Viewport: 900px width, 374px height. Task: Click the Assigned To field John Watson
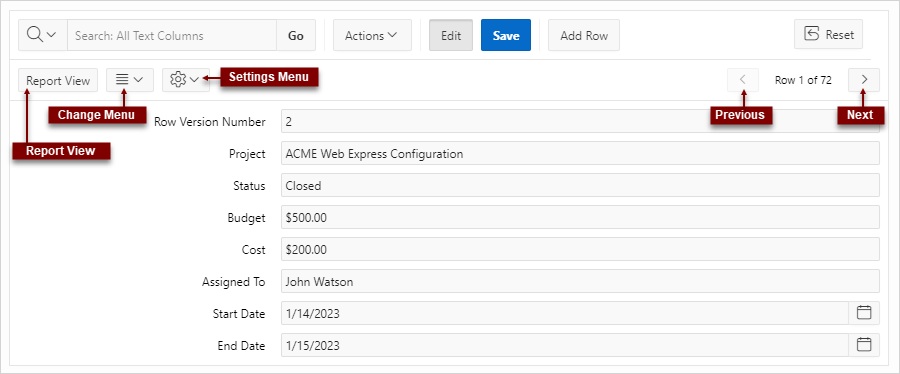pos(580,282)
